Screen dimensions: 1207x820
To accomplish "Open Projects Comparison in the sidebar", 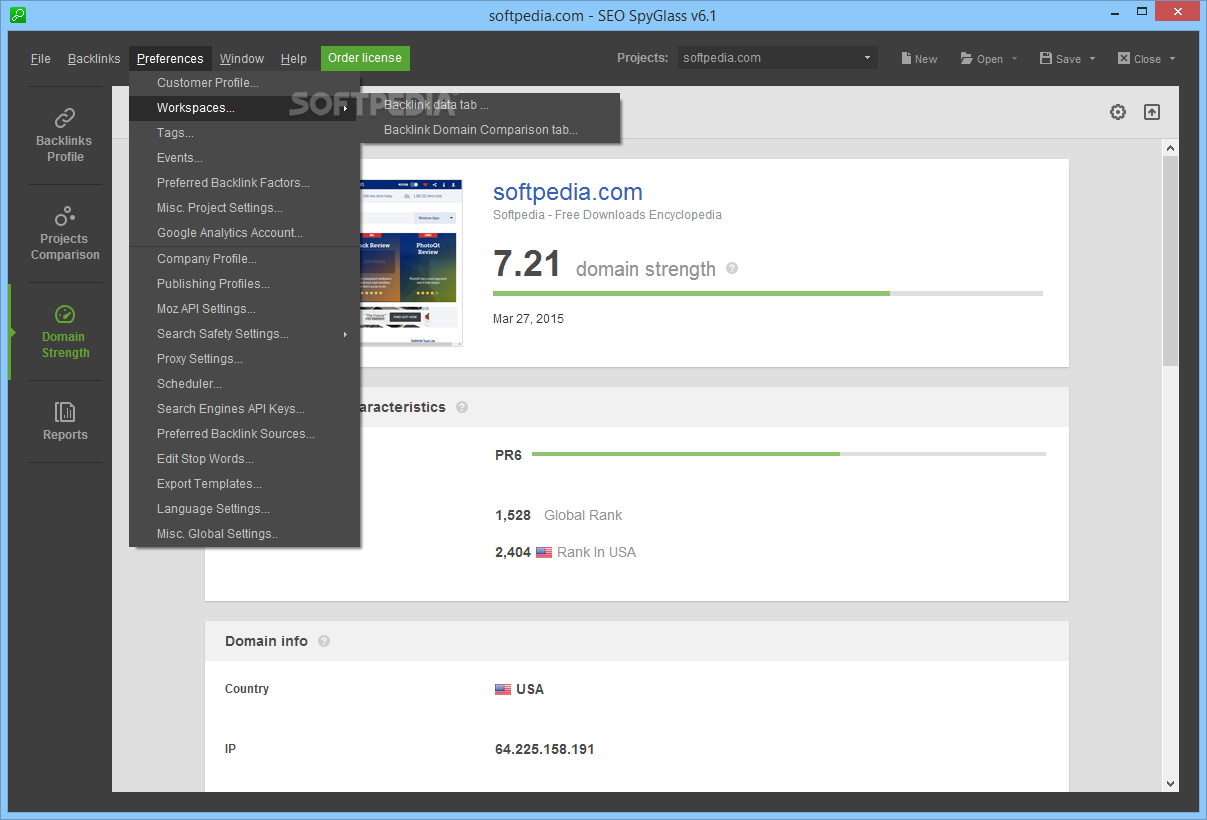I will (65, 234).
